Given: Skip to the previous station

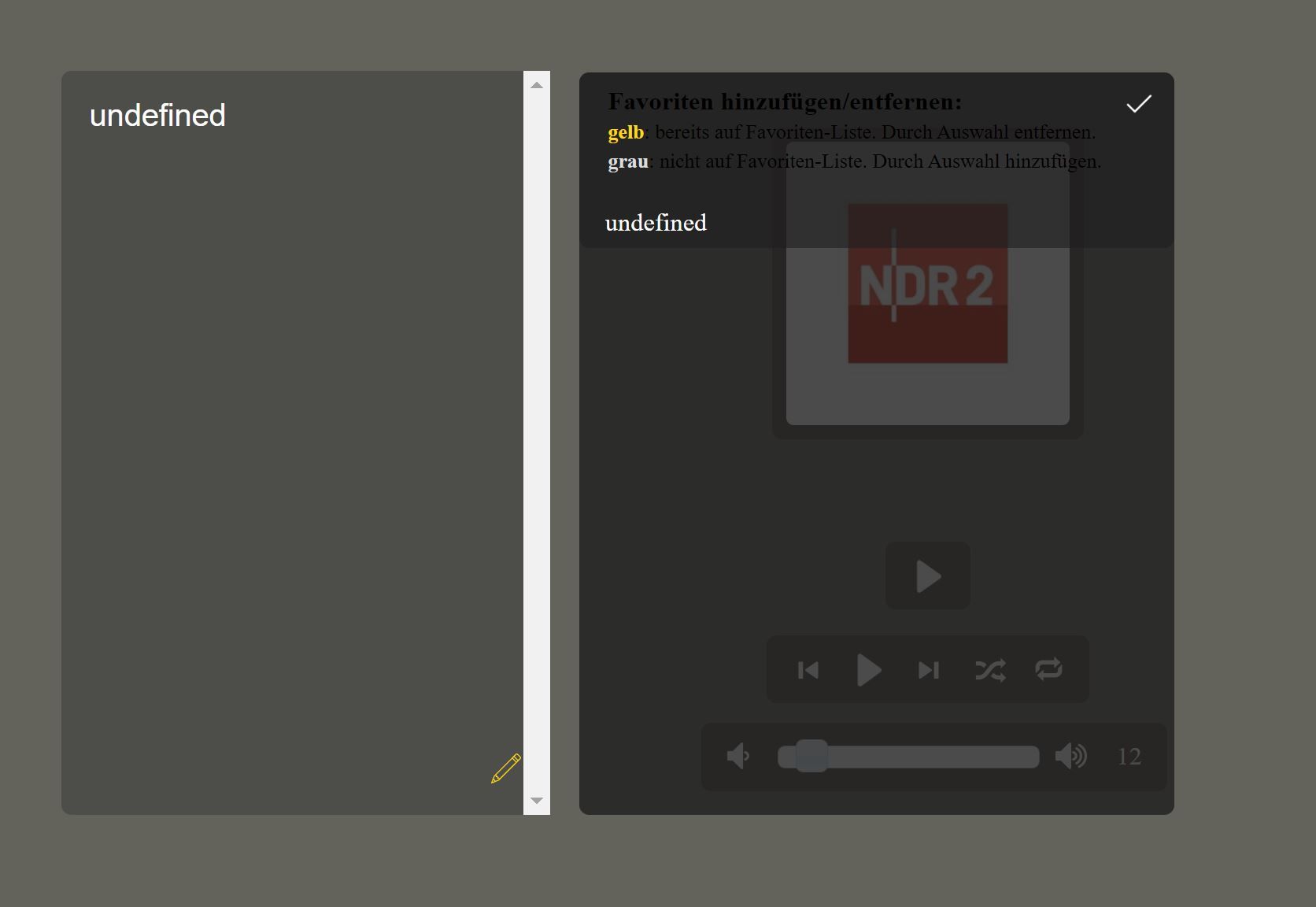Looking at the screenshot, I should pos(808,670).
